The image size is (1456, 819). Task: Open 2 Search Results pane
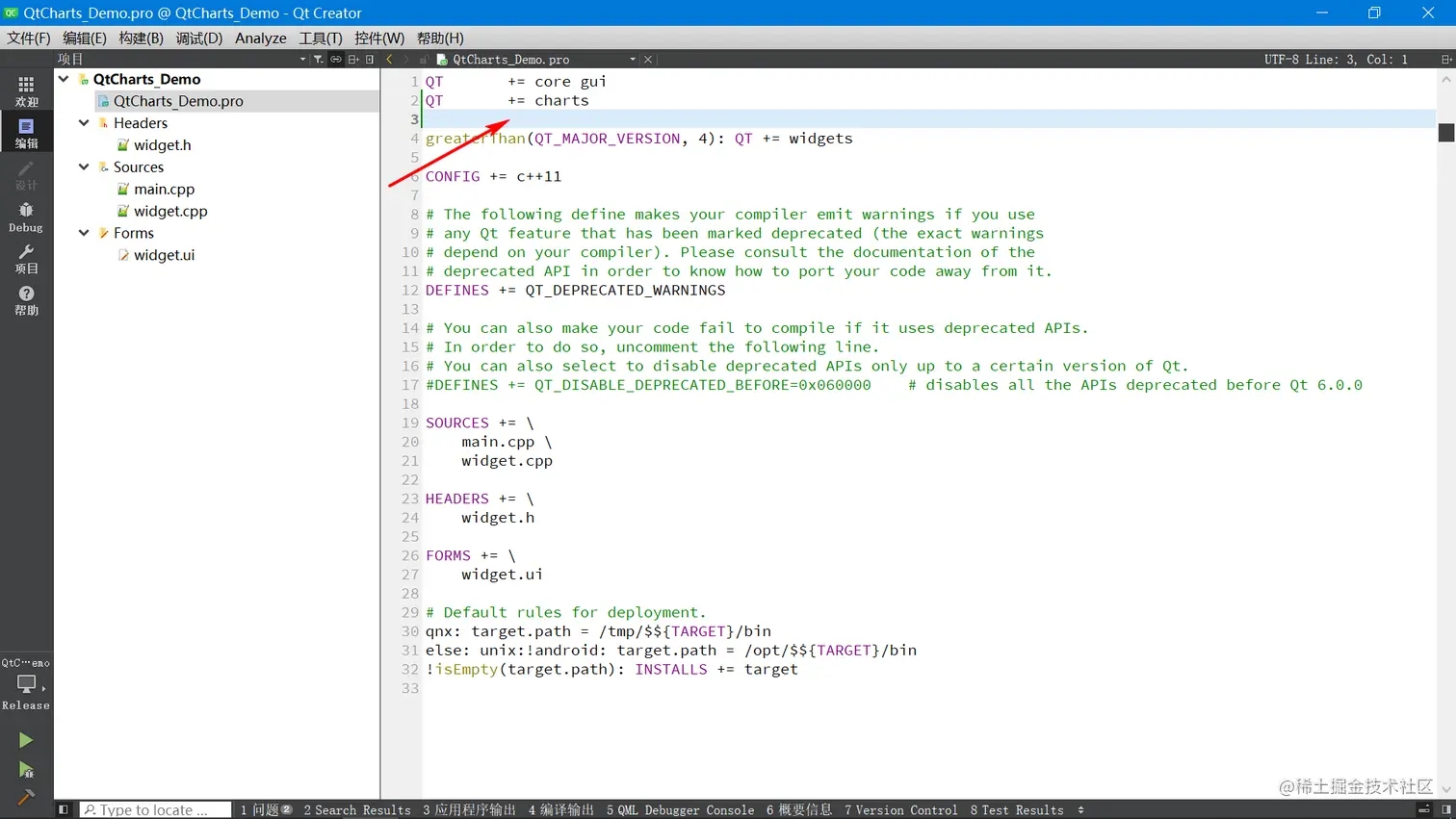click(x=357, y=809)
